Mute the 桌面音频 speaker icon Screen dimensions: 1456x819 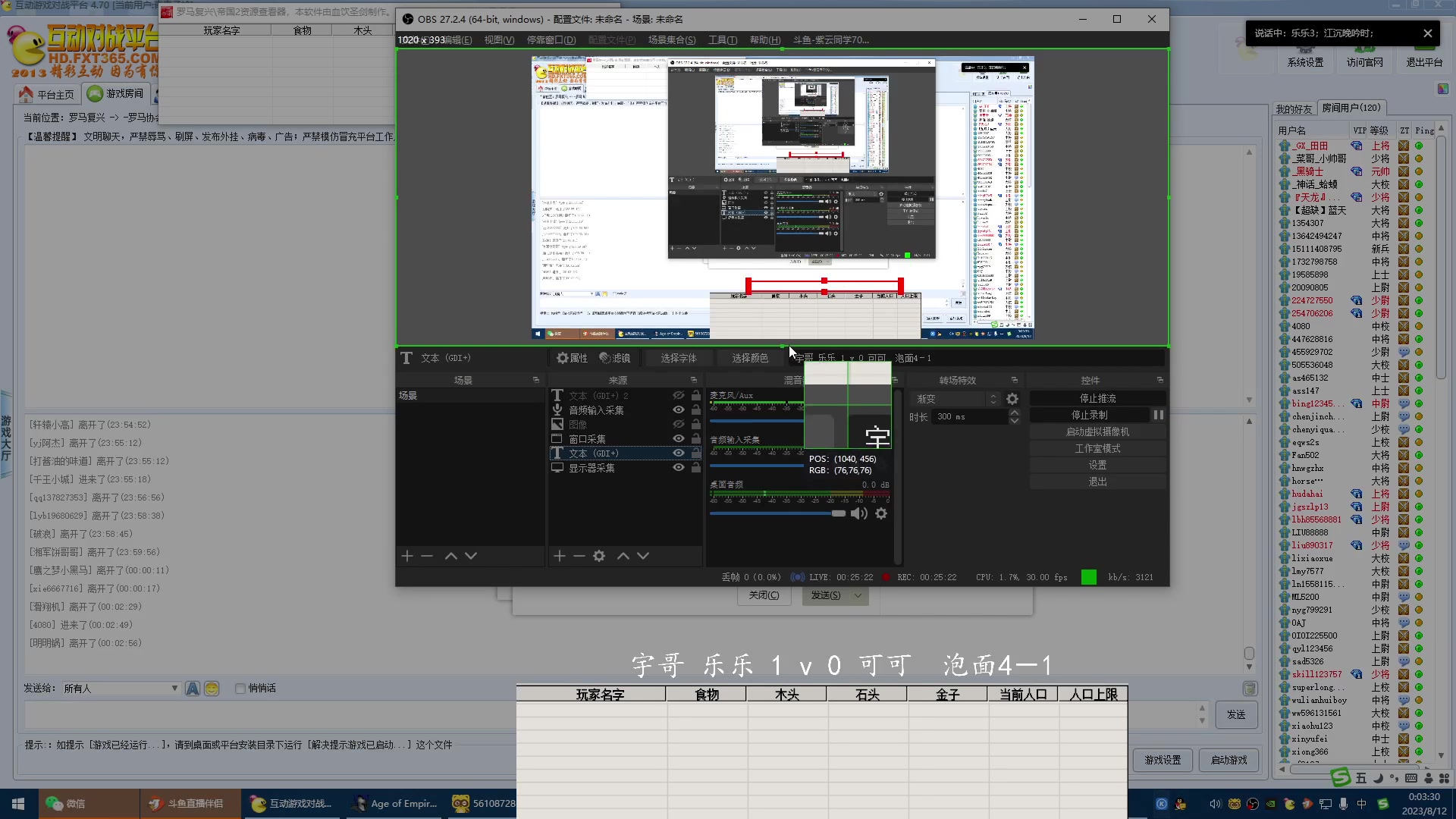tap(858, 513)
